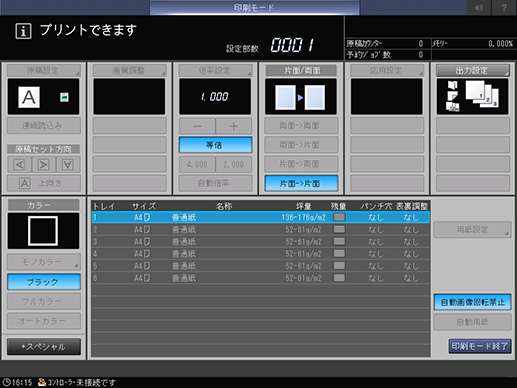Click the 名称 column header
The width and height of the screenshot is (517, 388).
pos(224,206)
